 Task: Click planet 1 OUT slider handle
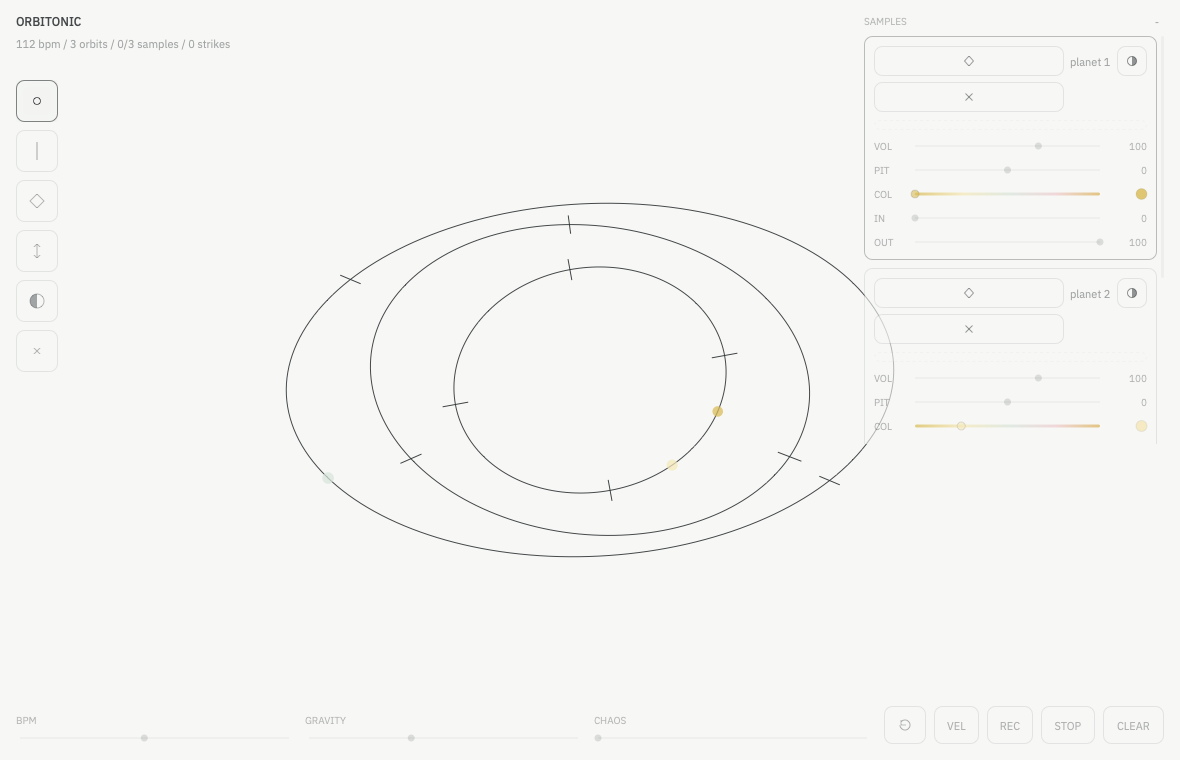click(x=1100, y=242)
